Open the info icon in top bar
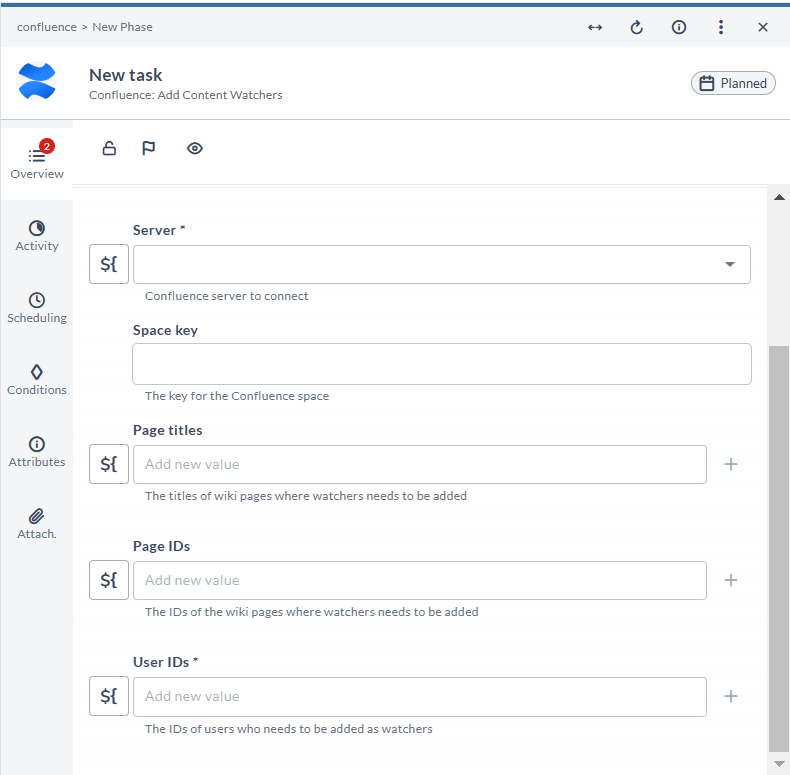The width and height of the screenshot is (790, 775). (x=679, y=27)
